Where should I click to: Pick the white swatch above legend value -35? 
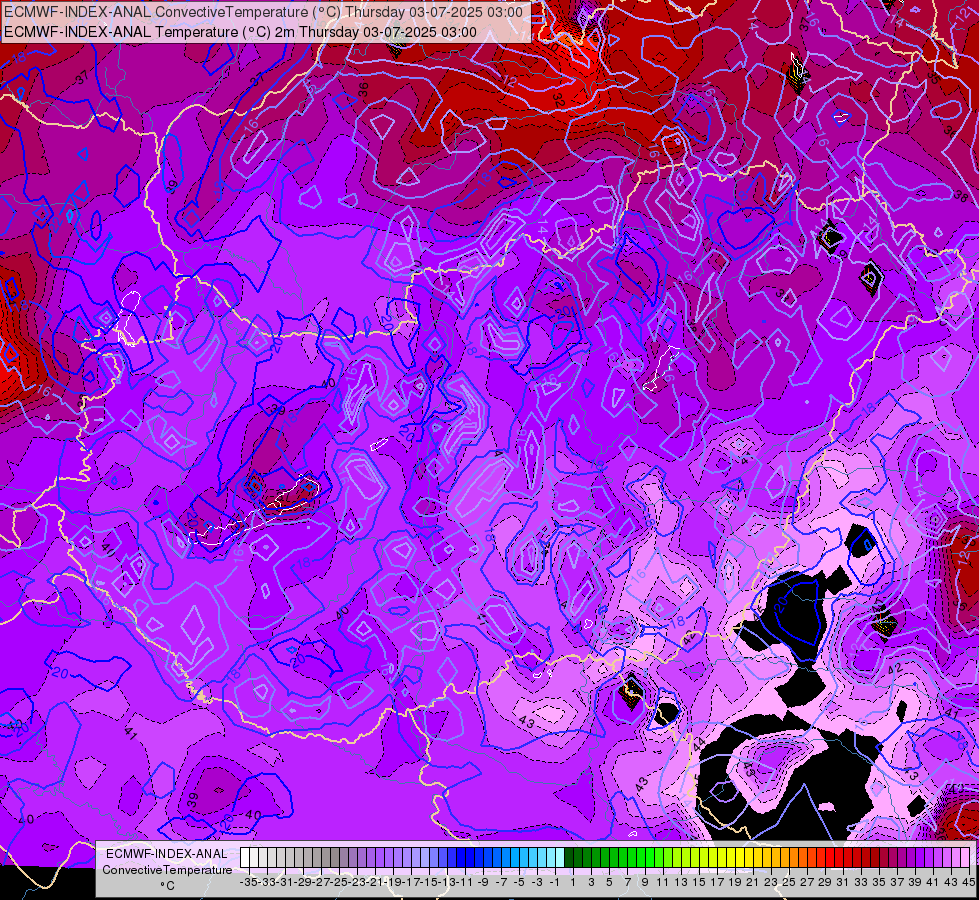[x=245, y=858]
